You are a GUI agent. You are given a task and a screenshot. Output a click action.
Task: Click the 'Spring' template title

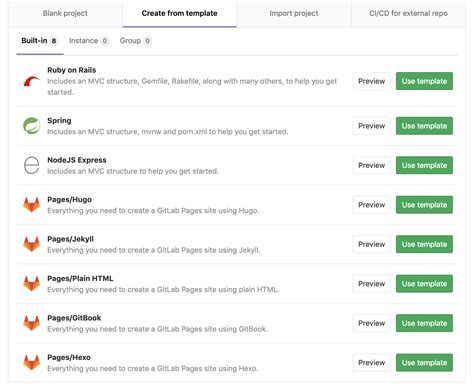59,121
